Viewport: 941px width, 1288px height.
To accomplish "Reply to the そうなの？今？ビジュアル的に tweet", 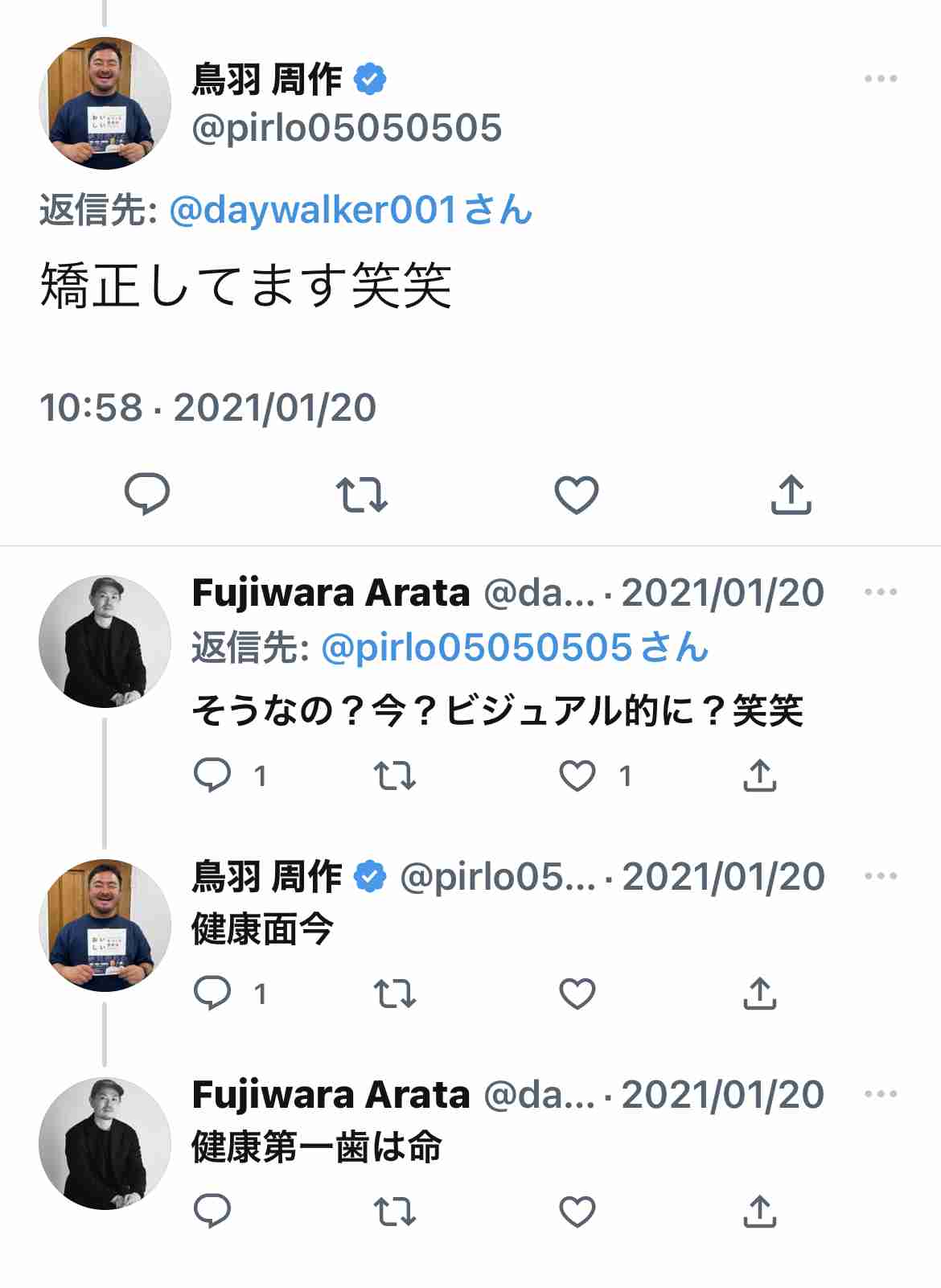I will (x=212, y=776).
